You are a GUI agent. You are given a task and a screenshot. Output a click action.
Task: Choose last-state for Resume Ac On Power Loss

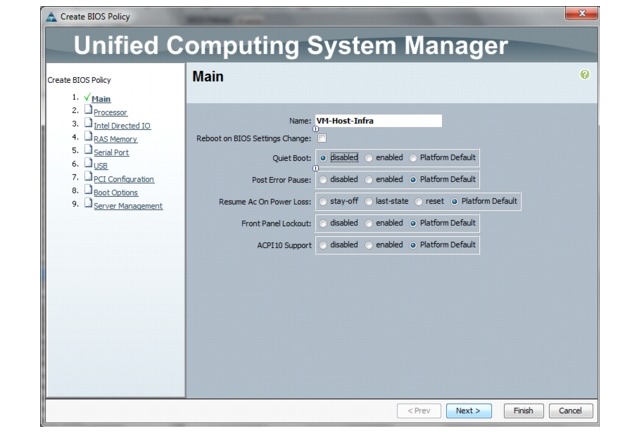tap(369, 201)
